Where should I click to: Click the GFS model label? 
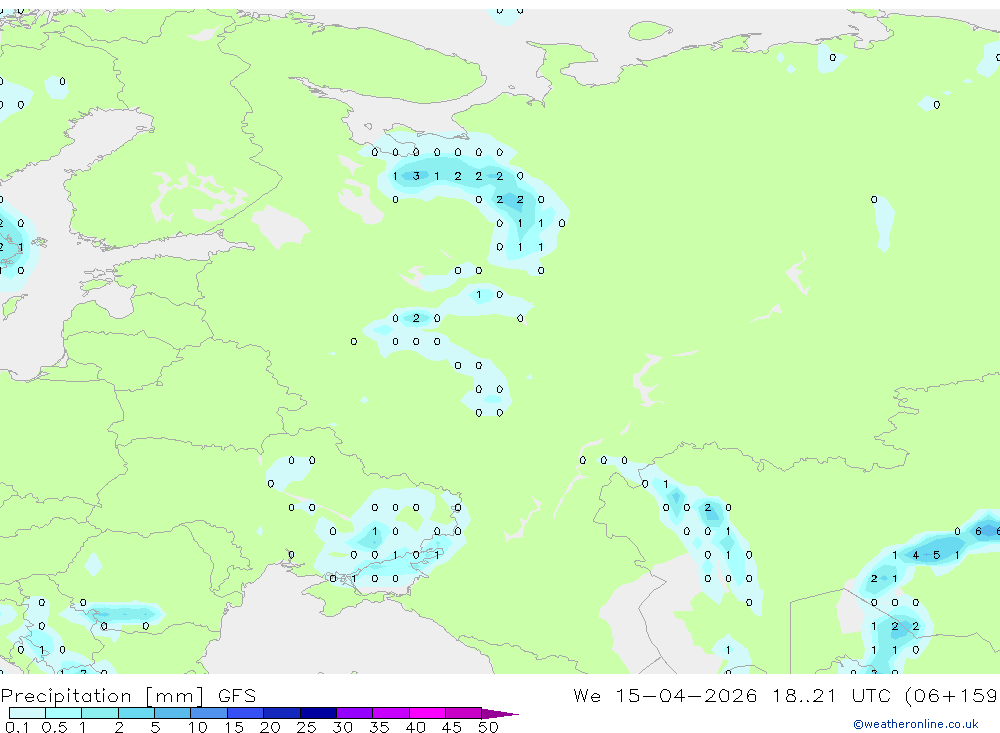237,695
